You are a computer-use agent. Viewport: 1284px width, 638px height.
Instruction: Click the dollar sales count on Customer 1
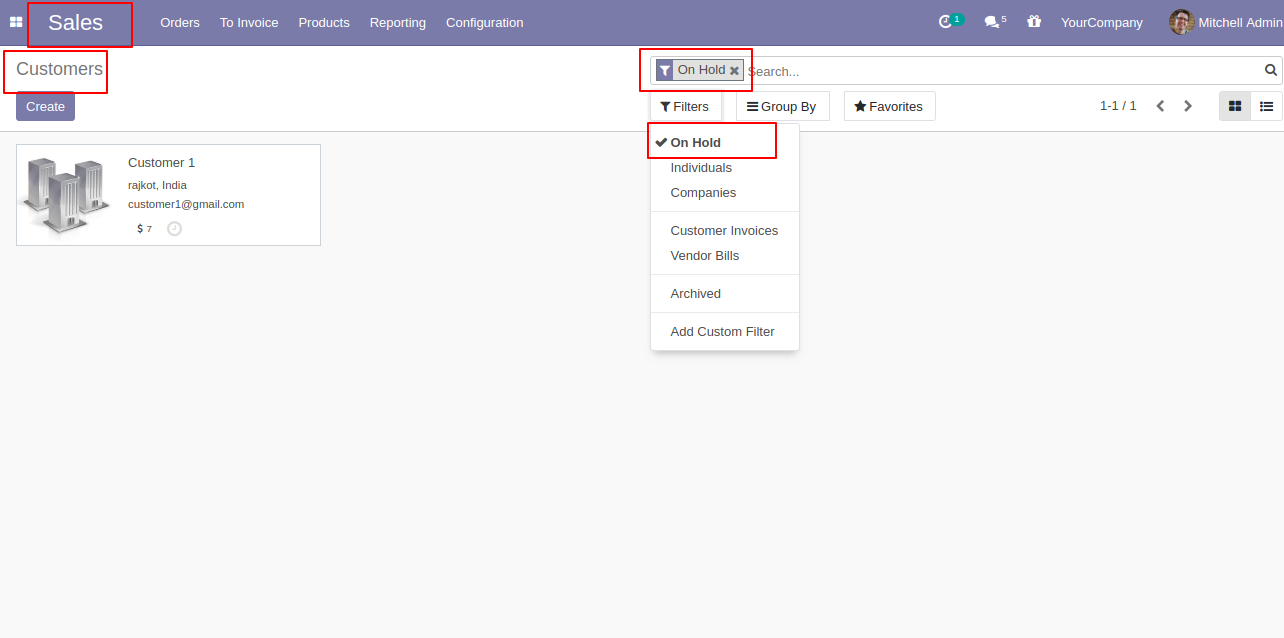click(144, 229)
